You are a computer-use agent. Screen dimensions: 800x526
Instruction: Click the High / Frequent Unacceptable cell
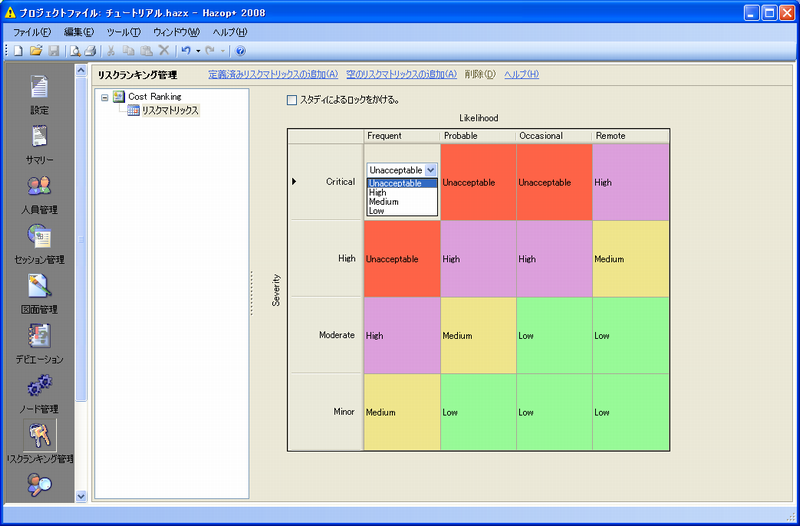point(402,259)
